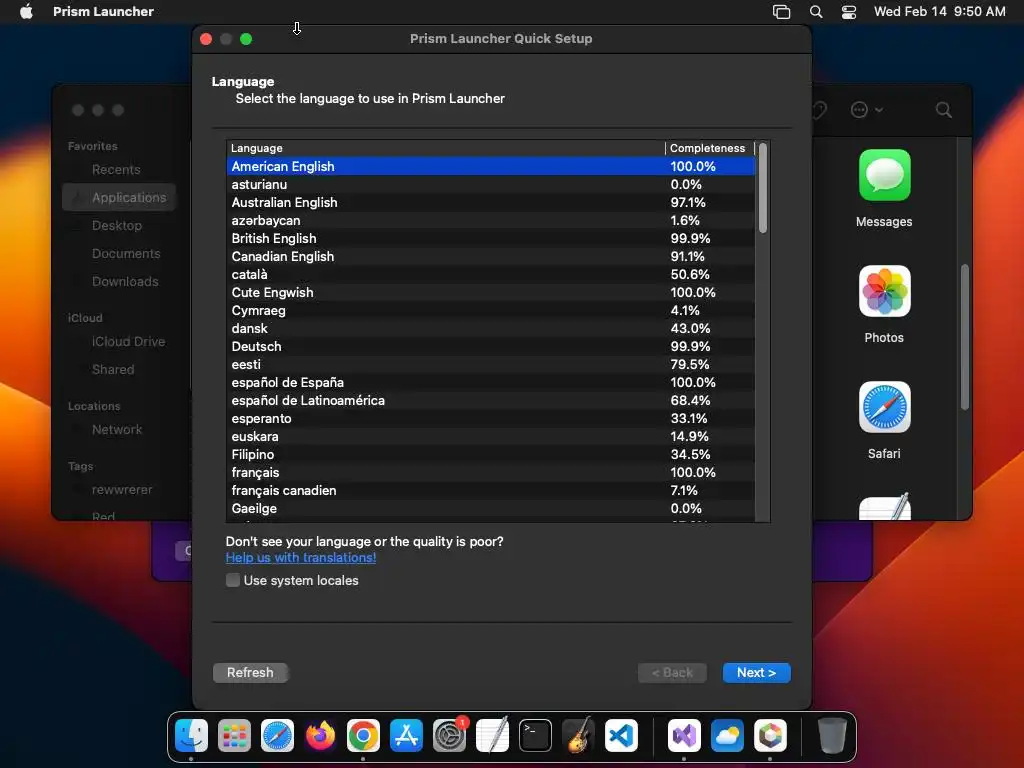
Task: Open the Apple menu
Action: pyautogui.click(x=26, y=11)
